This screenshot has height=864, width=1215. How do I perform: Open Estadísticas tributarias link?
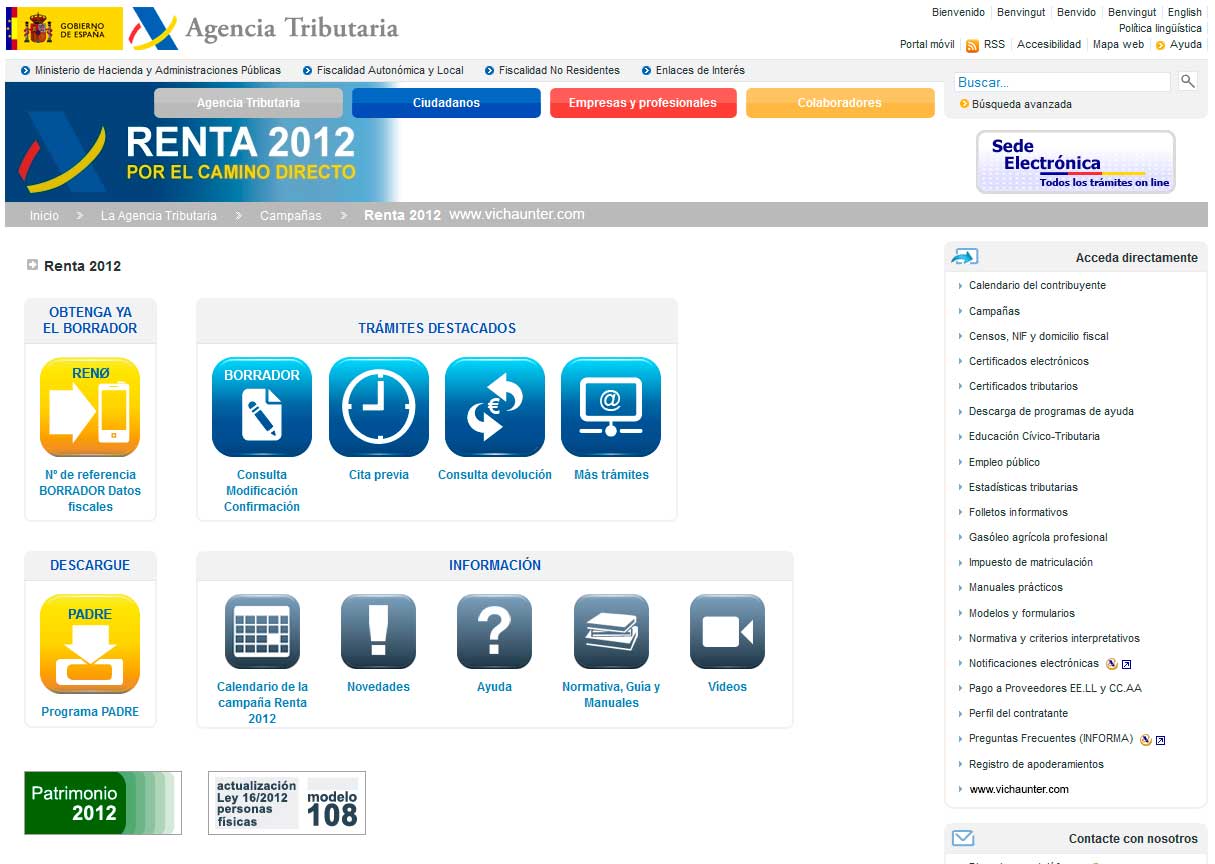point(1023,487)
